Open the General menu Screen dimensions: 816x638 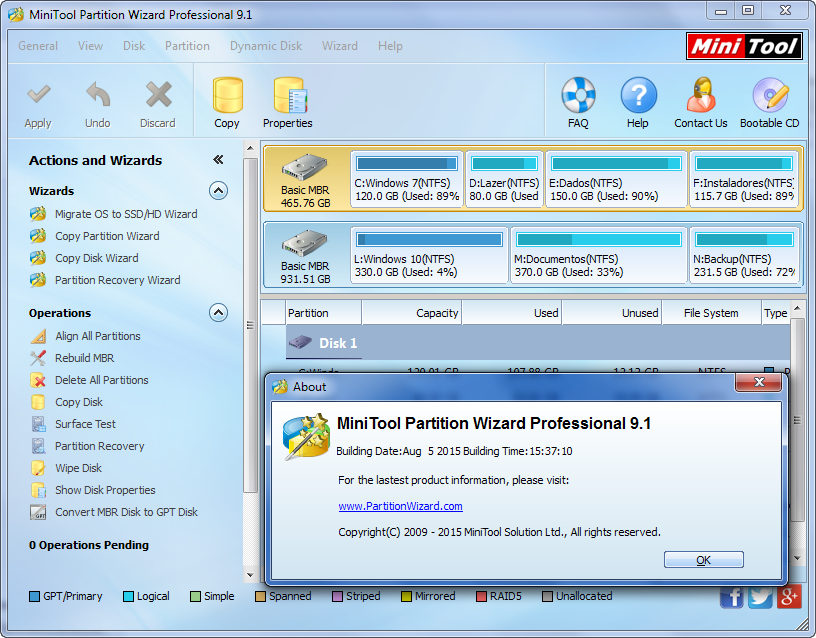[x=38, y=46]
